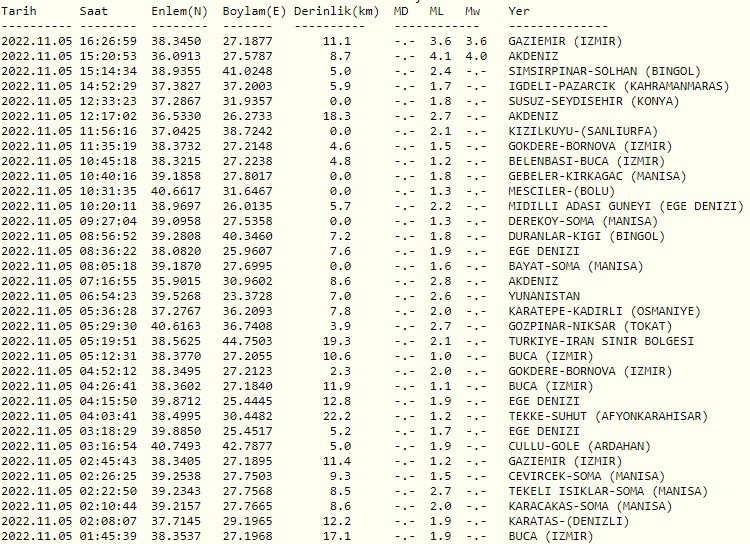Click the Derinlik(km) column header

[x=337, y=10]
